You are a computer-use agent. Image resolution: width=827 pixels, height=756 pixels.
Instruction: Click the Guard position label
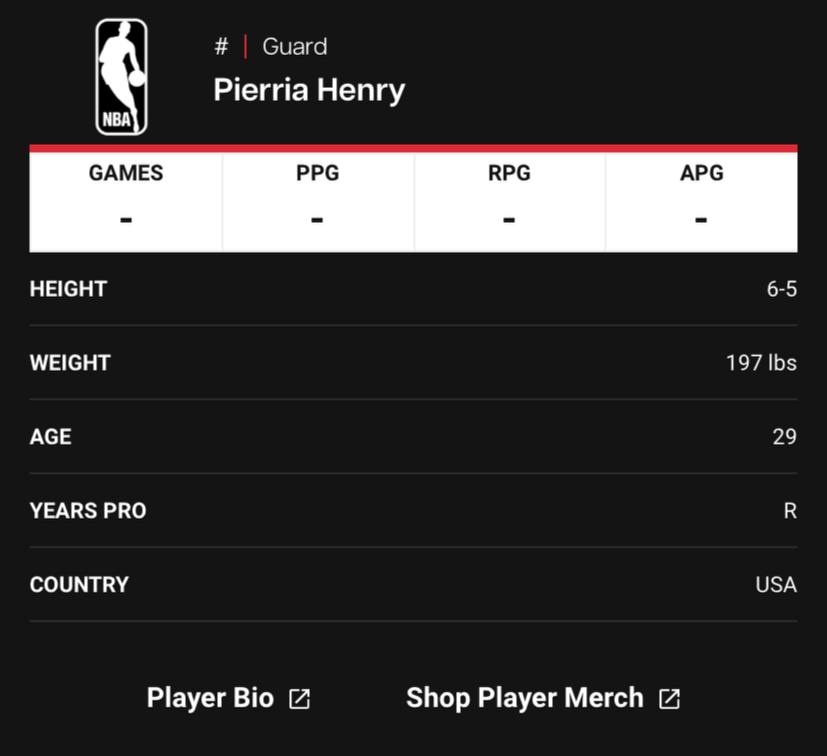point(295,46)
